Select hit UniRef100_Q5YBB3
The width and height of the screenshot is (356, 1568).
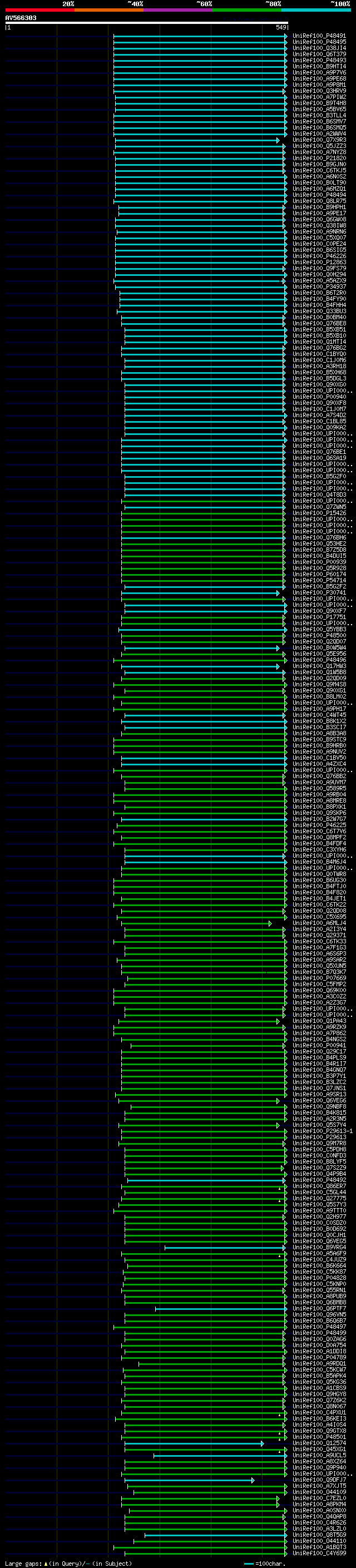319,630
